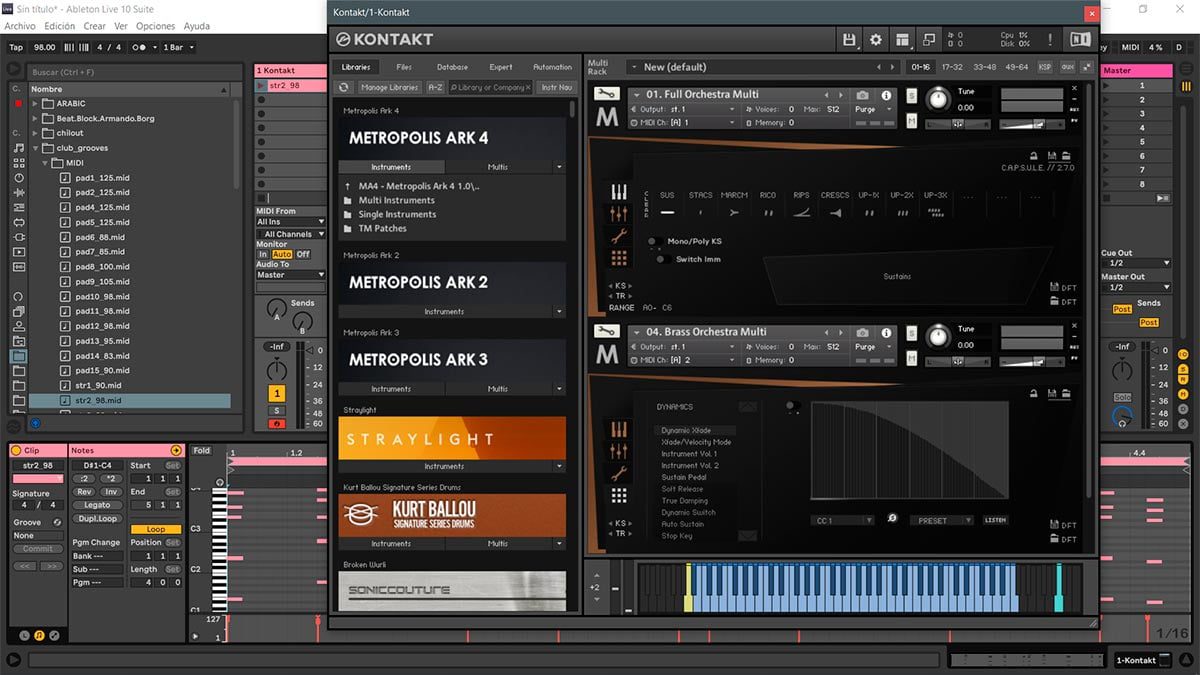The height and width of the screenshot is (675, 1200).
Task: Click the NI logo button in Kontakt header
Action: (x=1080, y=39)
